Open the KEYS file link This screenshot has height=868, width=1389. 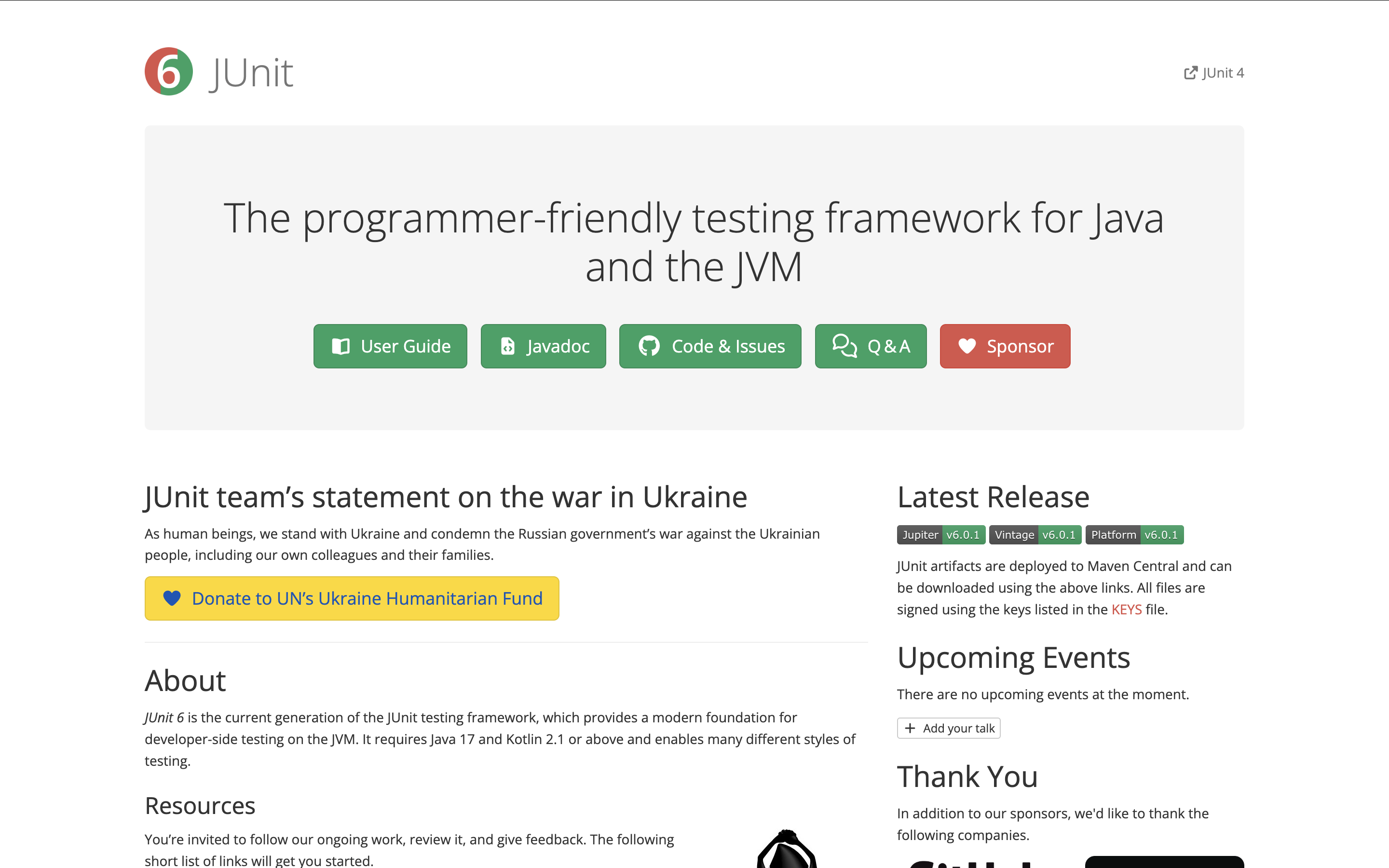[x=1126, y=609]
